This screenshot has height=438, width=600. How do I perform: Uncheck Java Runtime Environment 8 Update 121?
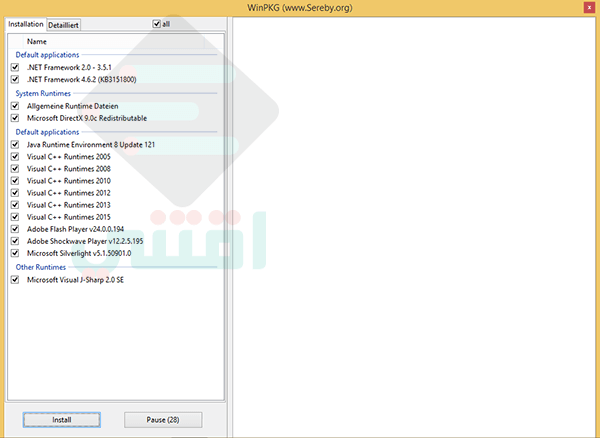15,145
